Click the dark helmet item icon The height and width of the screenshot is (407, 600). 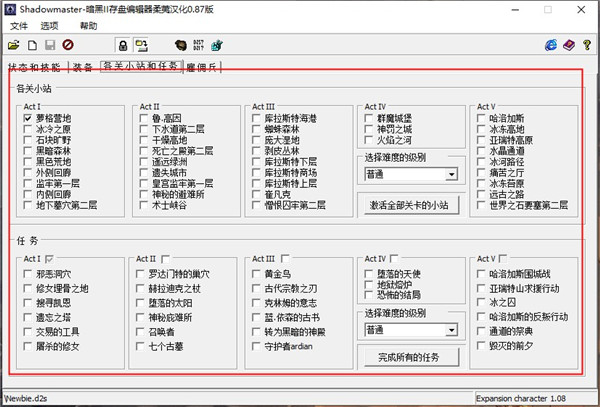click(181, 46)
